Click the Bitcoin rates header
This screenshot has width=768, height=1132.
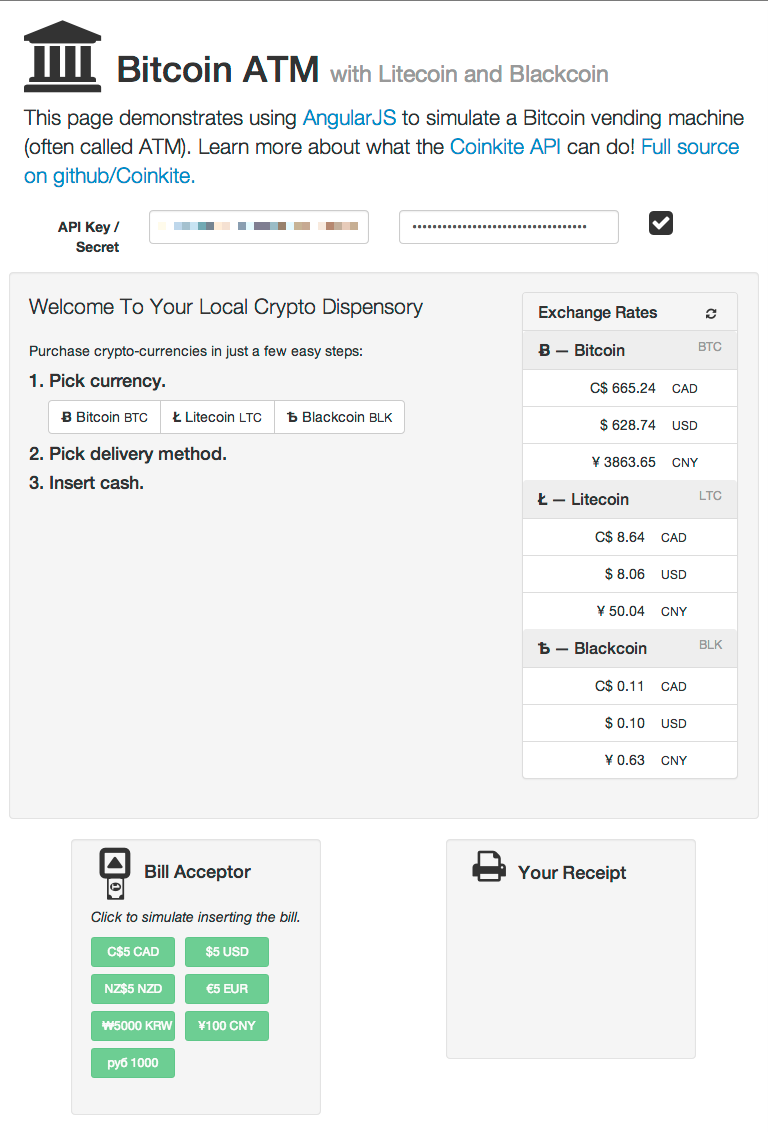coord(629,351)
